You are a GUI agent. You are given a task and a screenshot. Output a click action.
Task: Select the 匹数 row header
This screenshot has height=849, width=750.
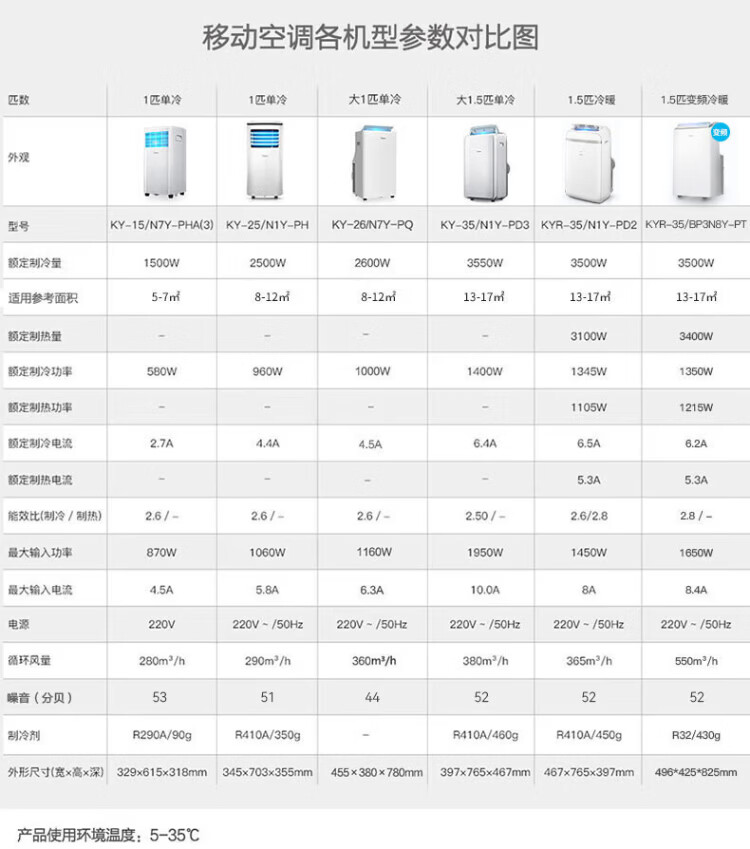19,100
